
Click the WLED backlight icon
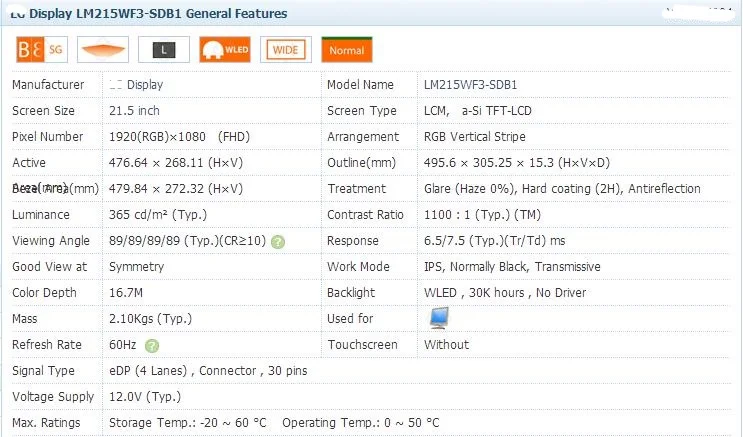[225, 49]
